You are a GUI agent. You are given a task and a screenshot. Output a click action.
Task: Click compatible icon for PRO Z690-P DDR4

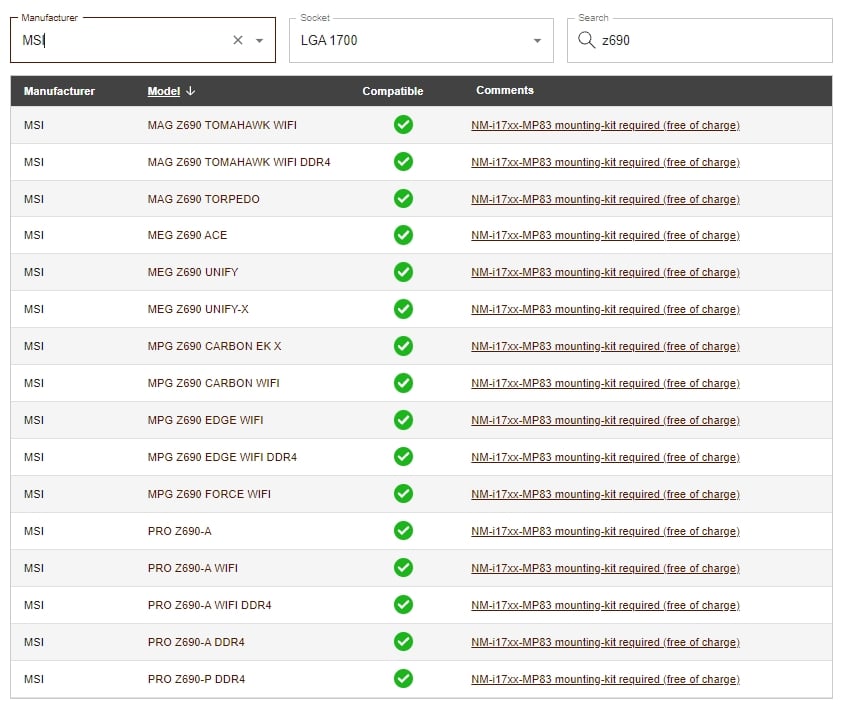403,679
